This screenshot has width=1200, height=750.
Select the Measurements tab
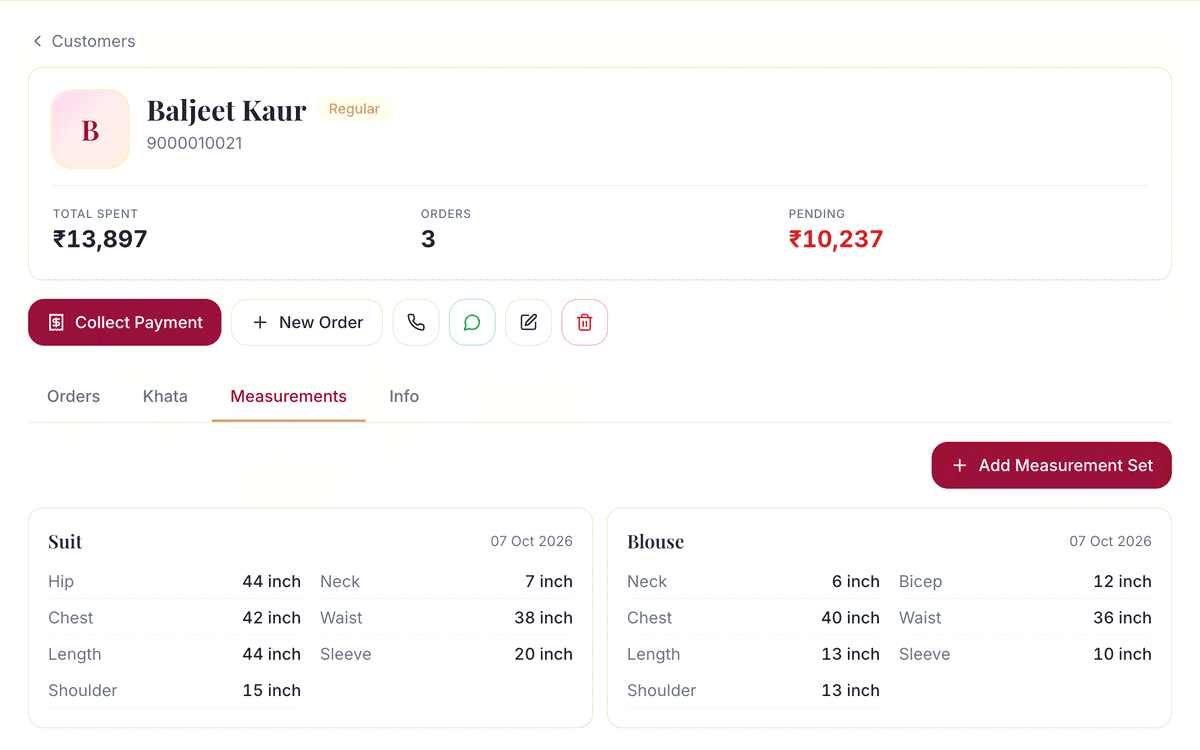point(289,396)
